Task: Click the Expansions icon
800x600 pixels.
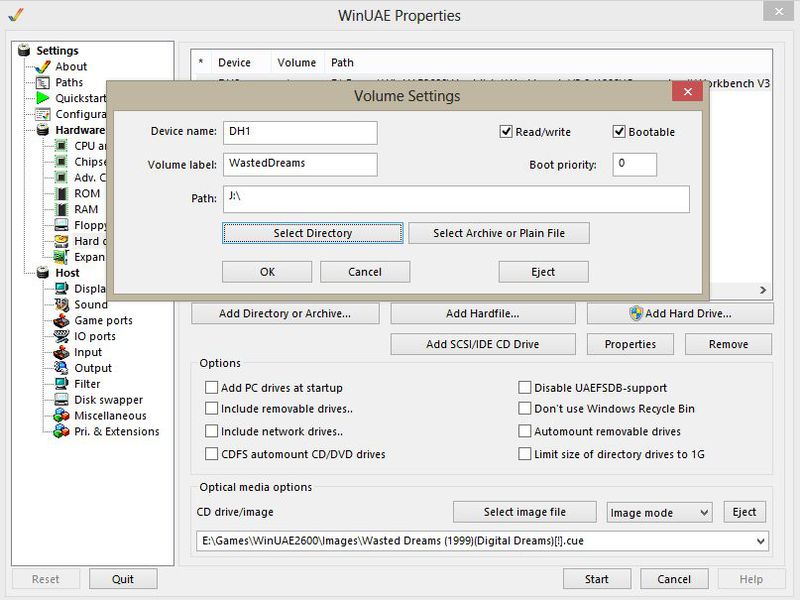Action: point(61,257)
